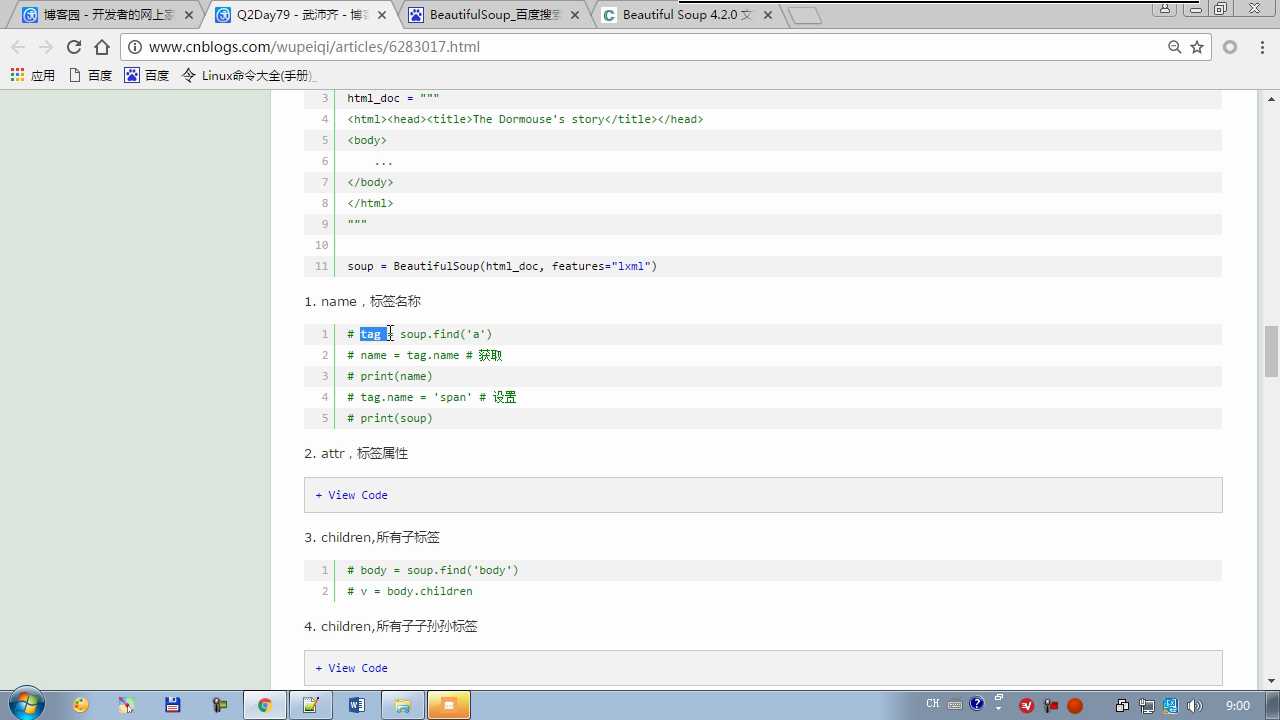Click the </body> code line

point(370,182)
